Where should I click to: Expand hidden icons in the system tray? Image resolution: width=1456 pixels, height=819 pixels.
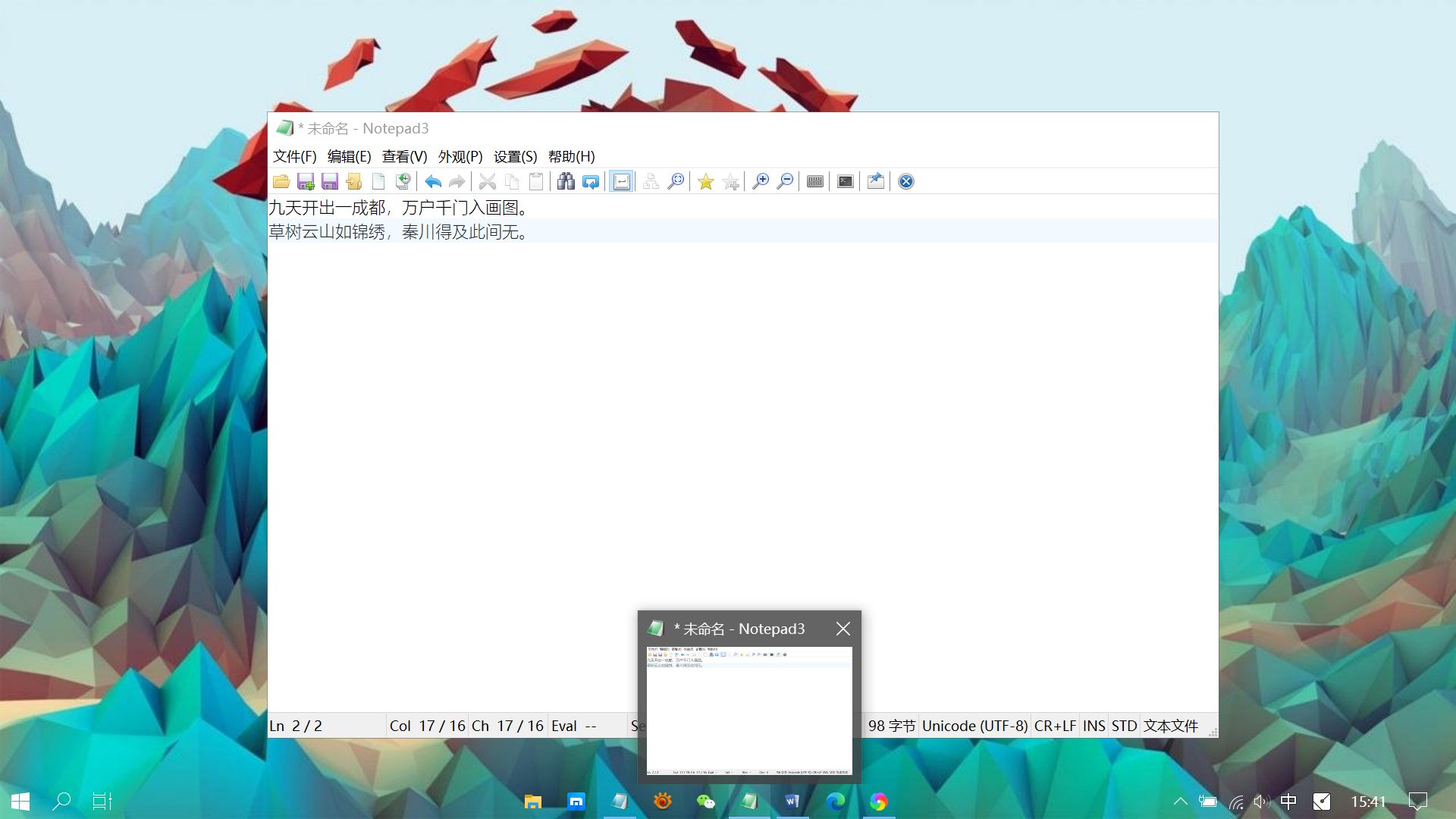[1181, 801]
